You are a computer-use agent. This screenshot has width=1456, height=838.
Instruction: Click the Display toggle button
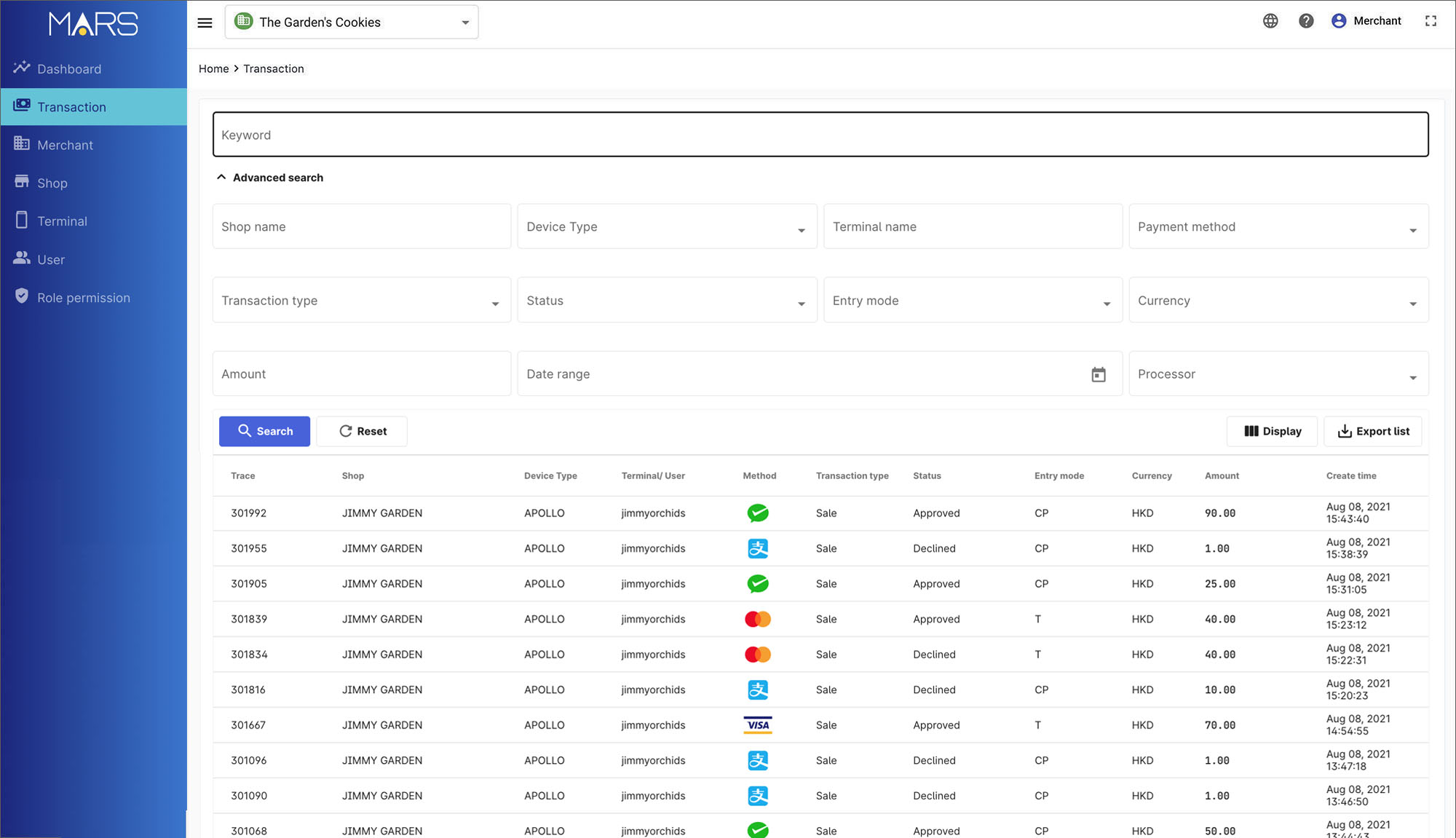[x=1272, y=430]
